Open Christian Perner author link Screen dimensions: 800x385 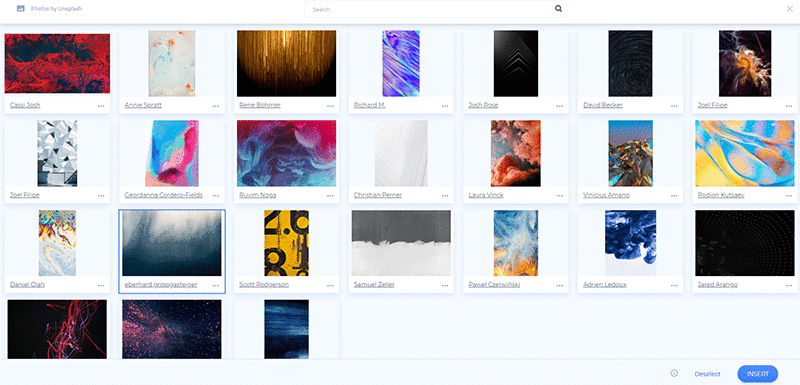coord(378,195)
